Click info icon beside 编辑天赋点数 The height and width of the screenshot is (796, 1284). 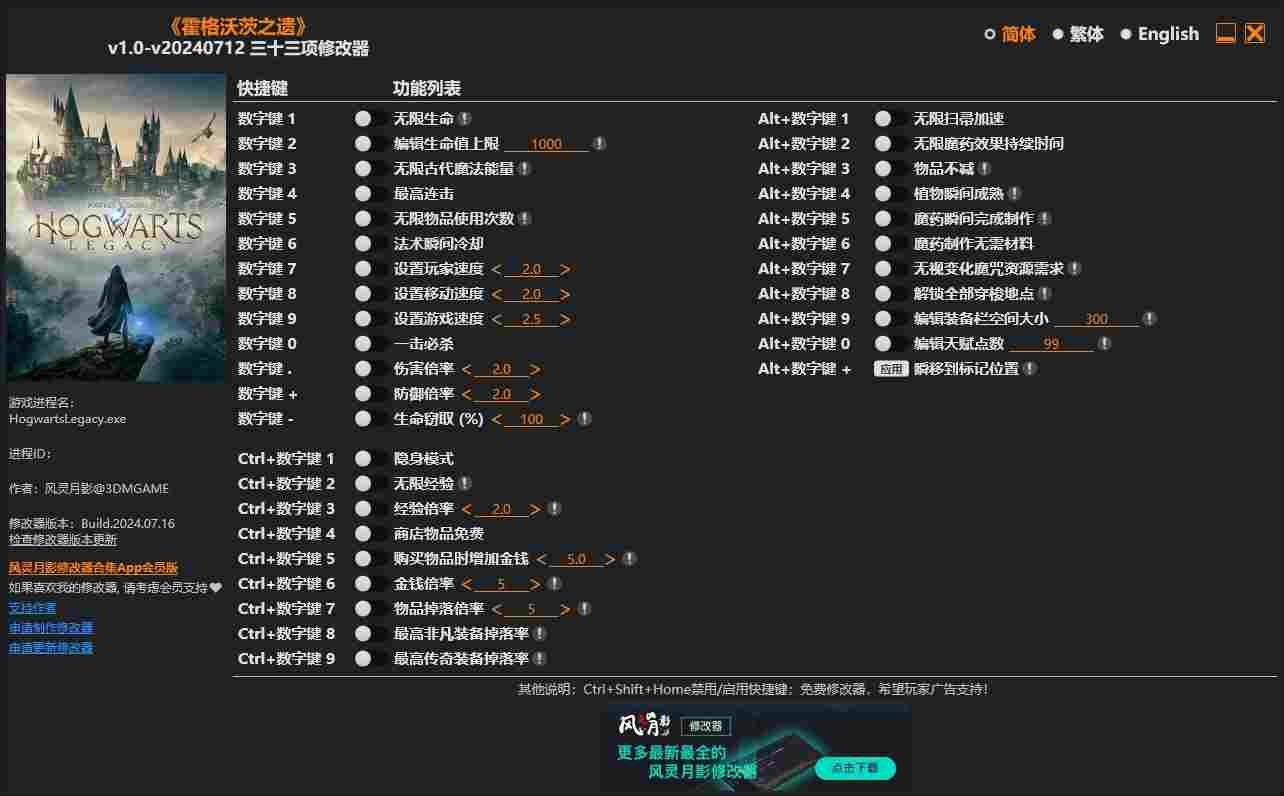[1104, 343]
